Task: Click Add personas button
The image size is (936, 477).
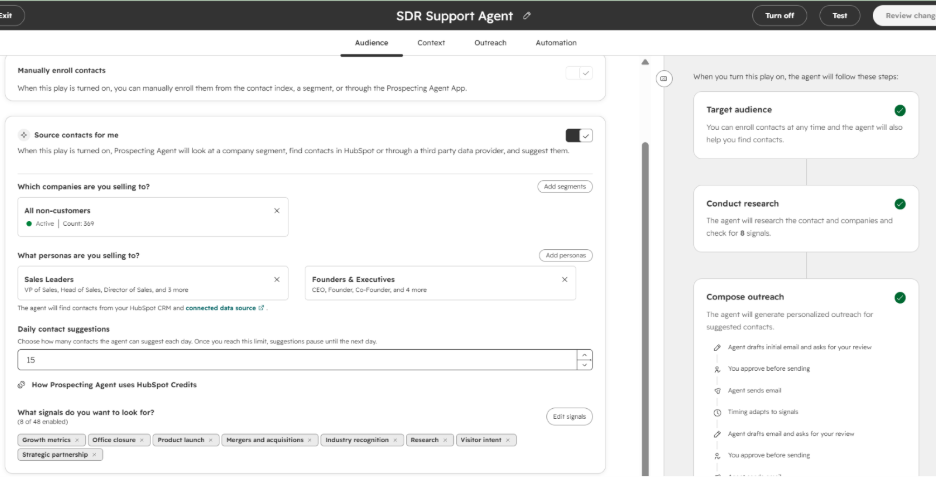Action: pyautogui.click(x=565, y=256)
